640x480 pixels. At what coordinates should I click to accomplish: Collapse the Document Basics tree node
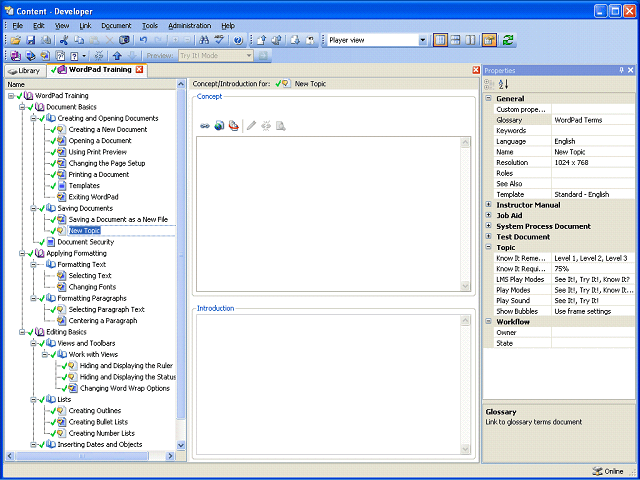click(x=22, y=107)
